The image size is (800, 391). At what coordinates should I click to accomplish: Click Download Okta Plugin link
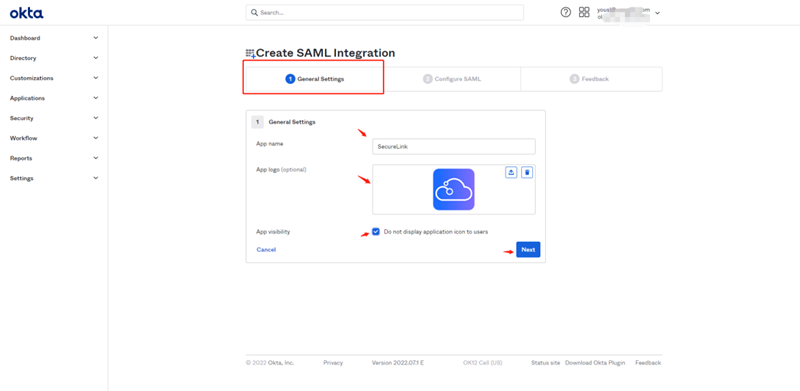pos(595,363)
